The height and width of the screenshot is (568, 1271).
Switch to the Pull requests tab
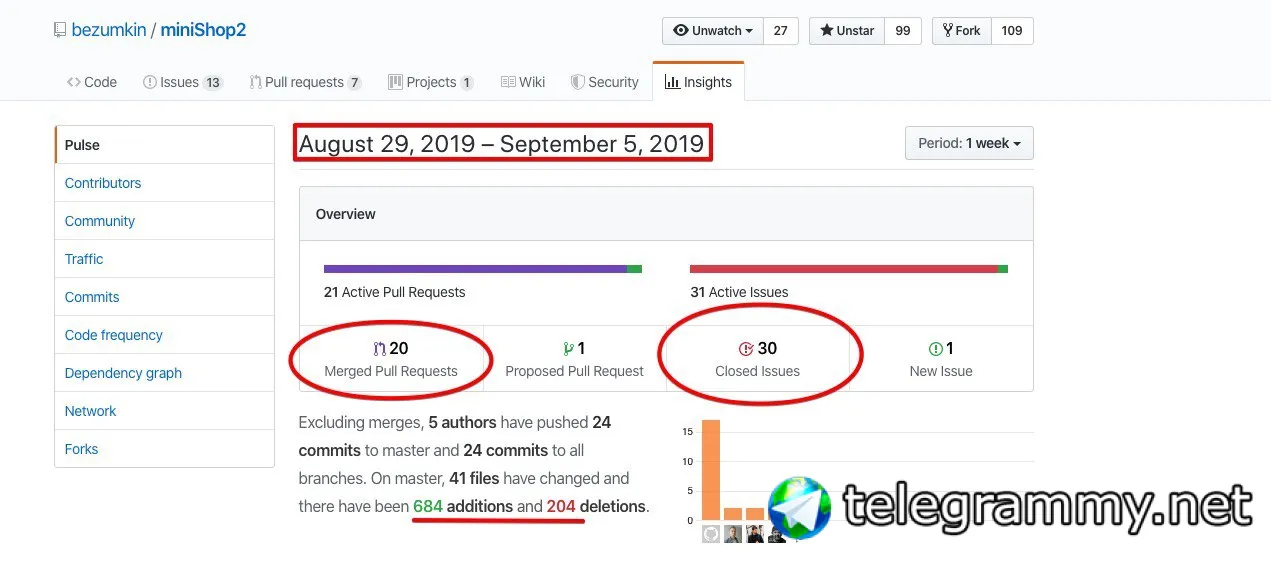point(306,82)
